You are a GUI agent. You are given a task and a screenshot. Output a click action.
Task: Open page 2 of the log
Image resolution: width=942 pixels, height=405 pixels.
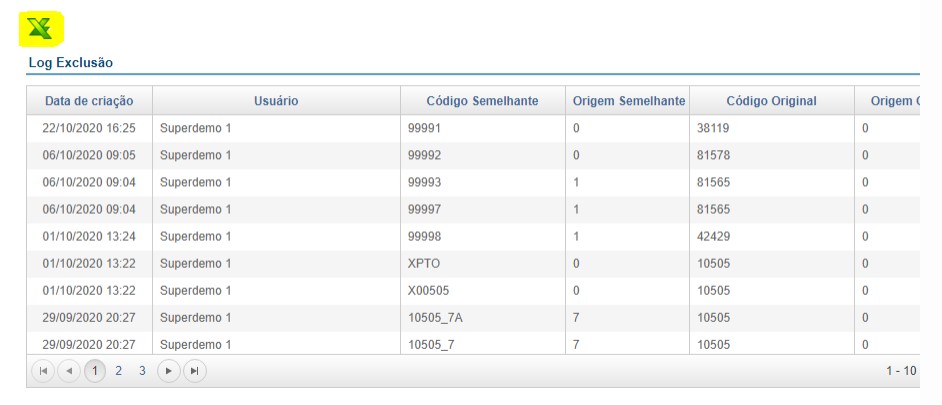tap(118, 371)
